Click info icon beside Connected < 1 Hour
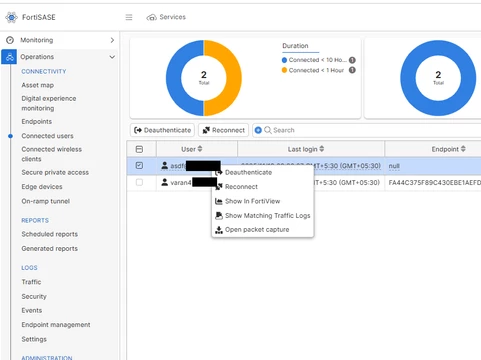The width and height of the screenshot is (481, 360). tap(352, 70)
